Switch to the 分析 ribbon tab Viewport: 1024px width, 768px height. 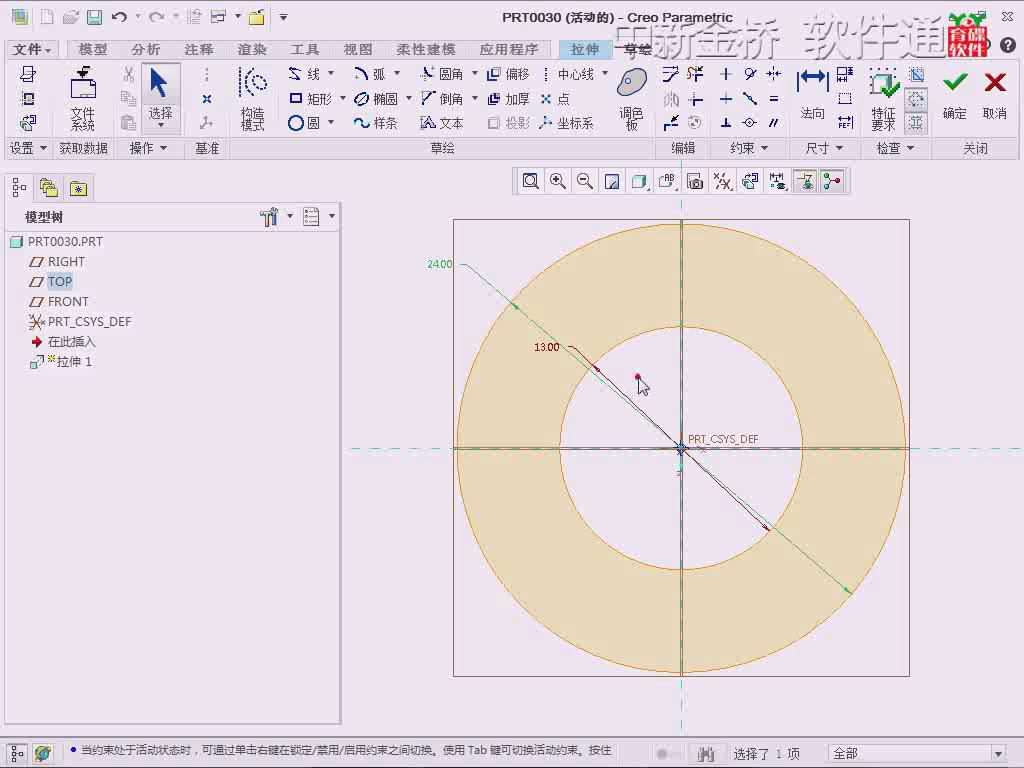click(146, 49)
